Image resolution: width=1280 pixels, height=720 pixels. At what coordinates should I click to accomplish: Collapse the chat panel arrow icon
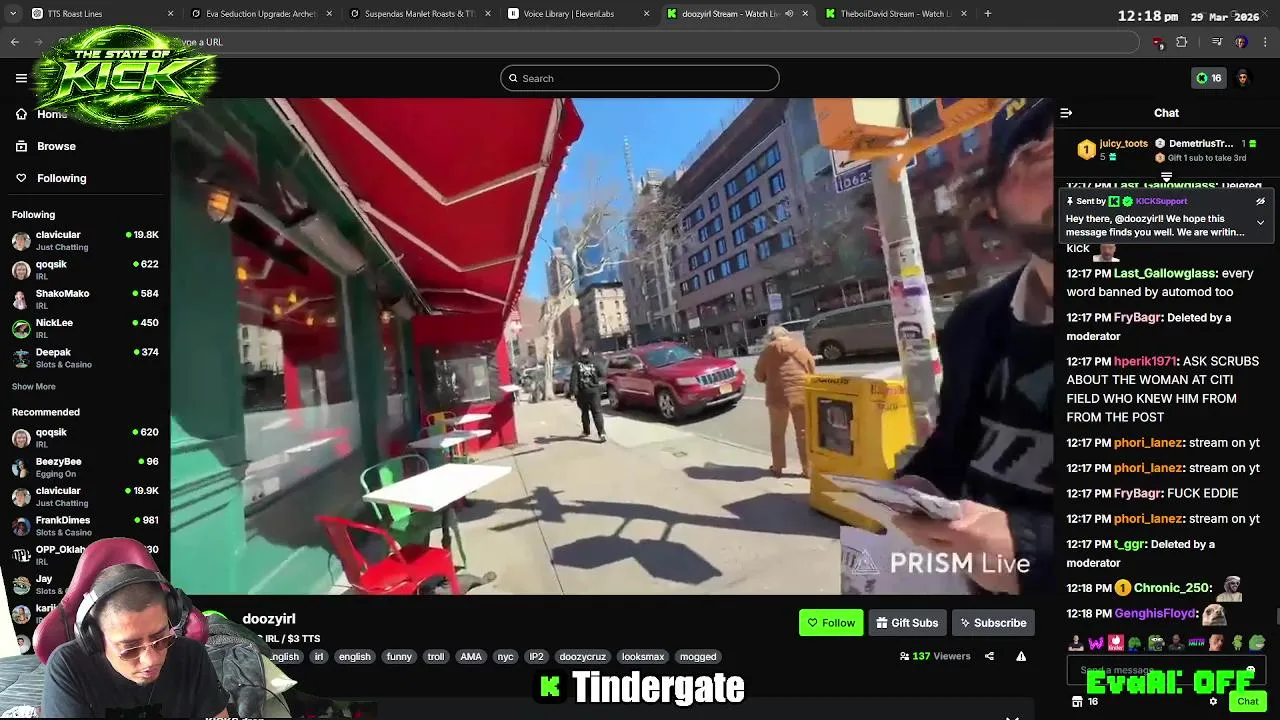(x=1066, y=113)
